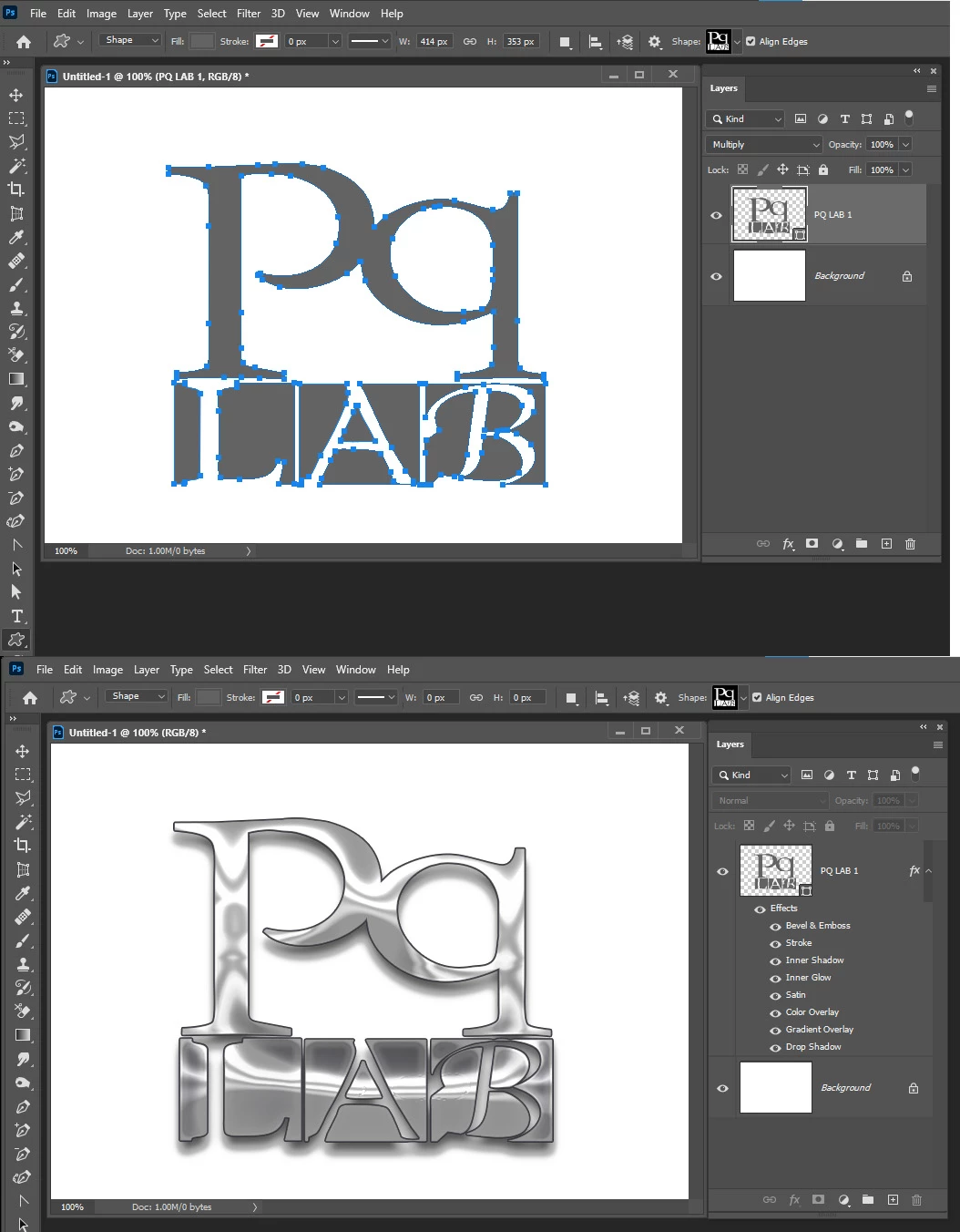
Task: Select the Background layer thumbnail in top window
Action: (x=770, y=276)
